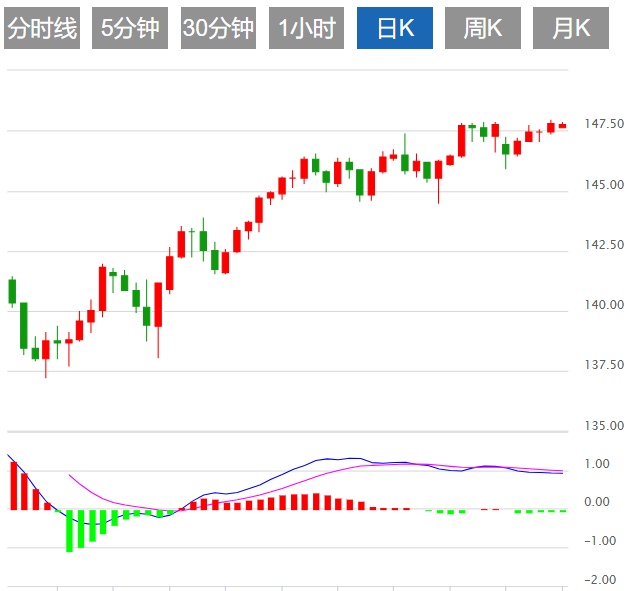Click the 135.00 price axis label
Screen dimensions: 636x591
(604, 426)
